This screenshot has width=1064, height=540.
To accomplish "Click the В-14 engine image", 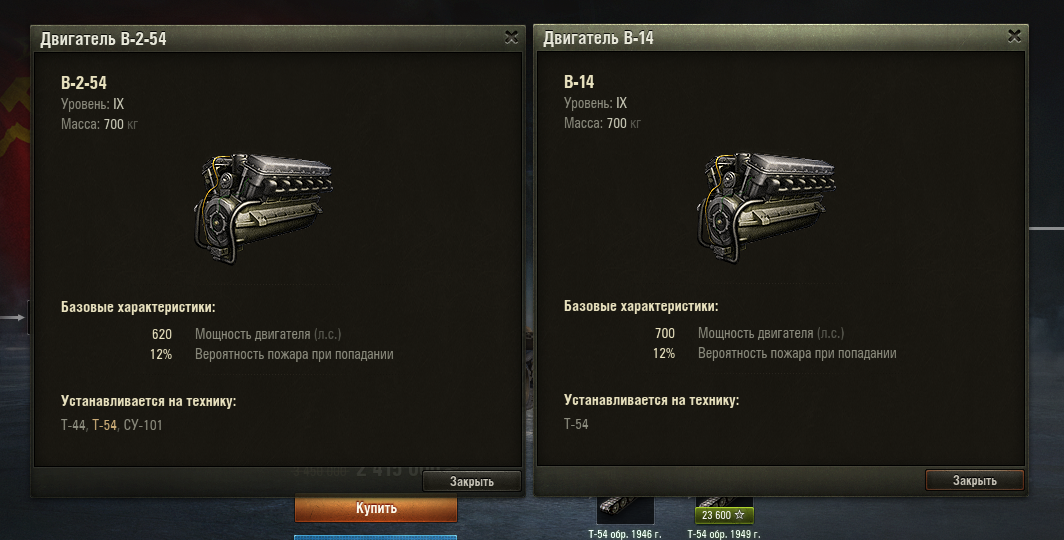I will point(766,207).
